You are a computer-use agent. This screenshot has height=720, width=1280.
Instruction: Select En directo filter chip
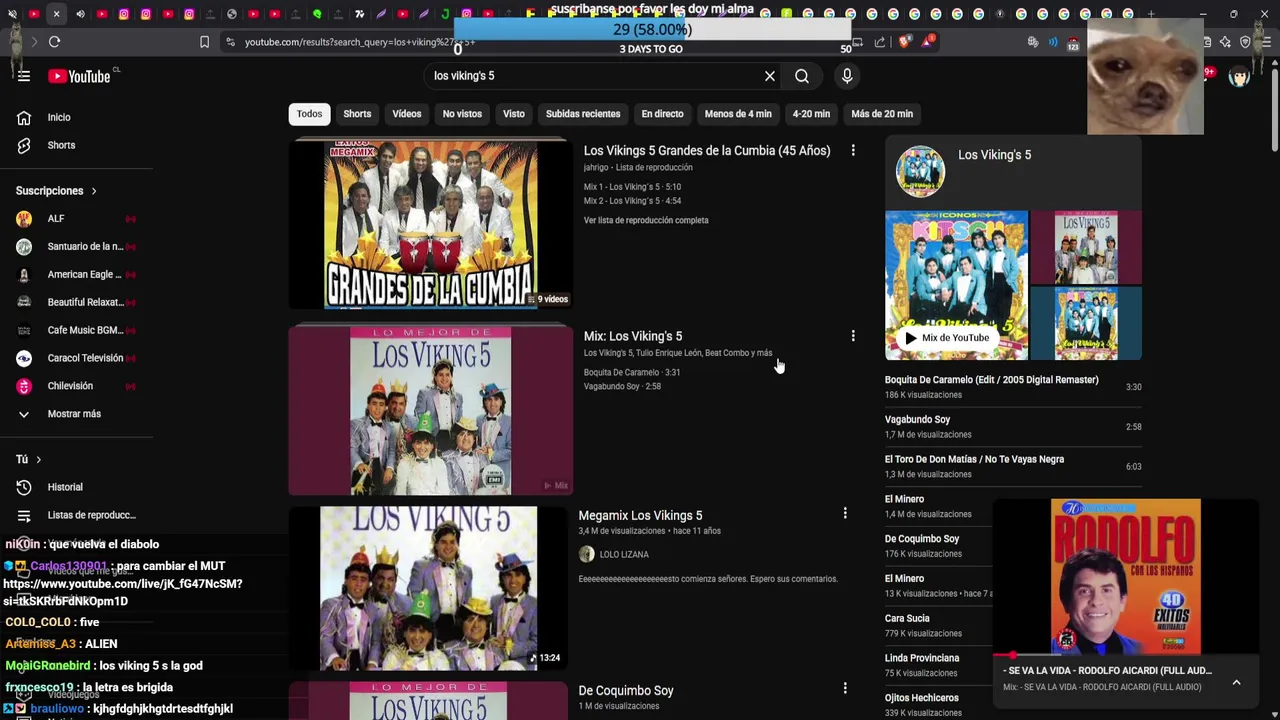[663, 114]
